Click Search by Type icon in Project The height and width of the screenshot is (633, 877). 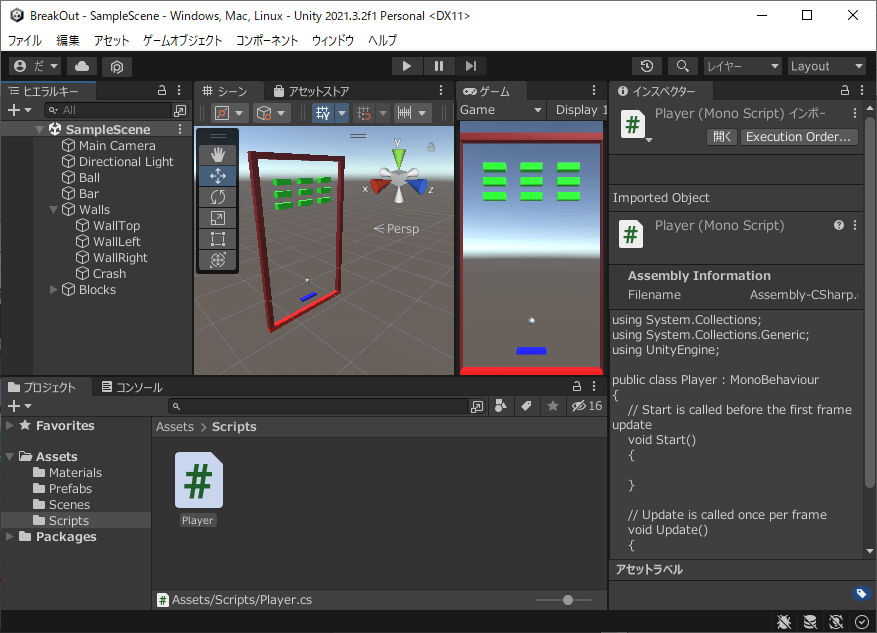501,406
